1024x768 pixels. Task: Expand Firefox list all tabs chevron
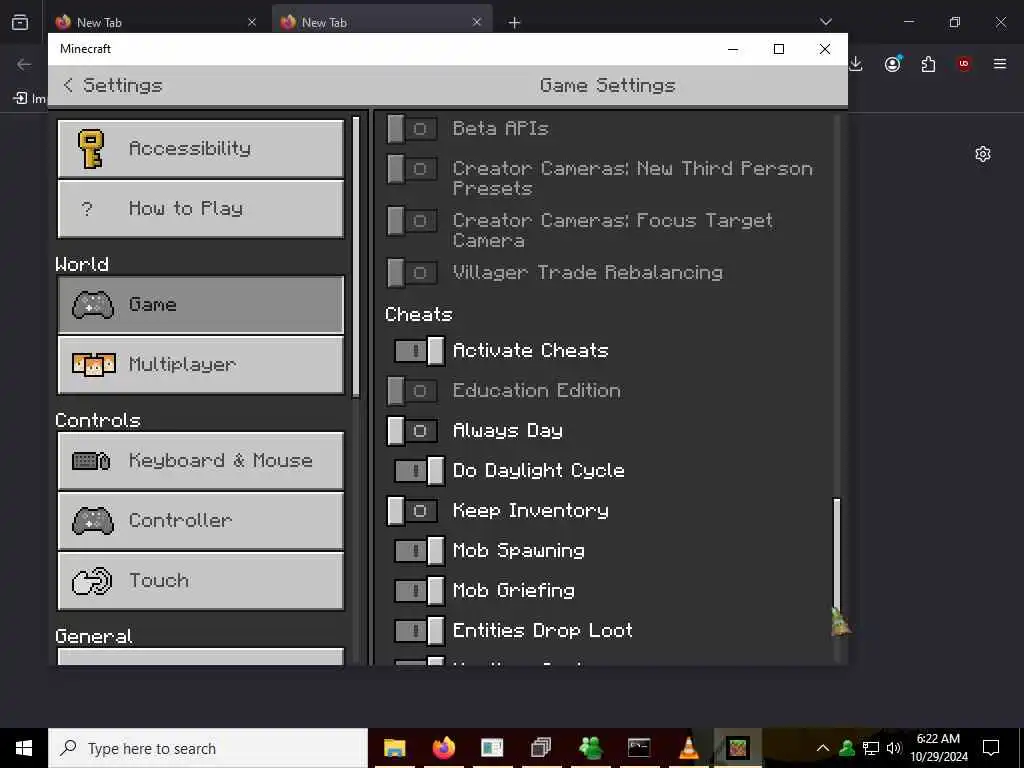825,22
